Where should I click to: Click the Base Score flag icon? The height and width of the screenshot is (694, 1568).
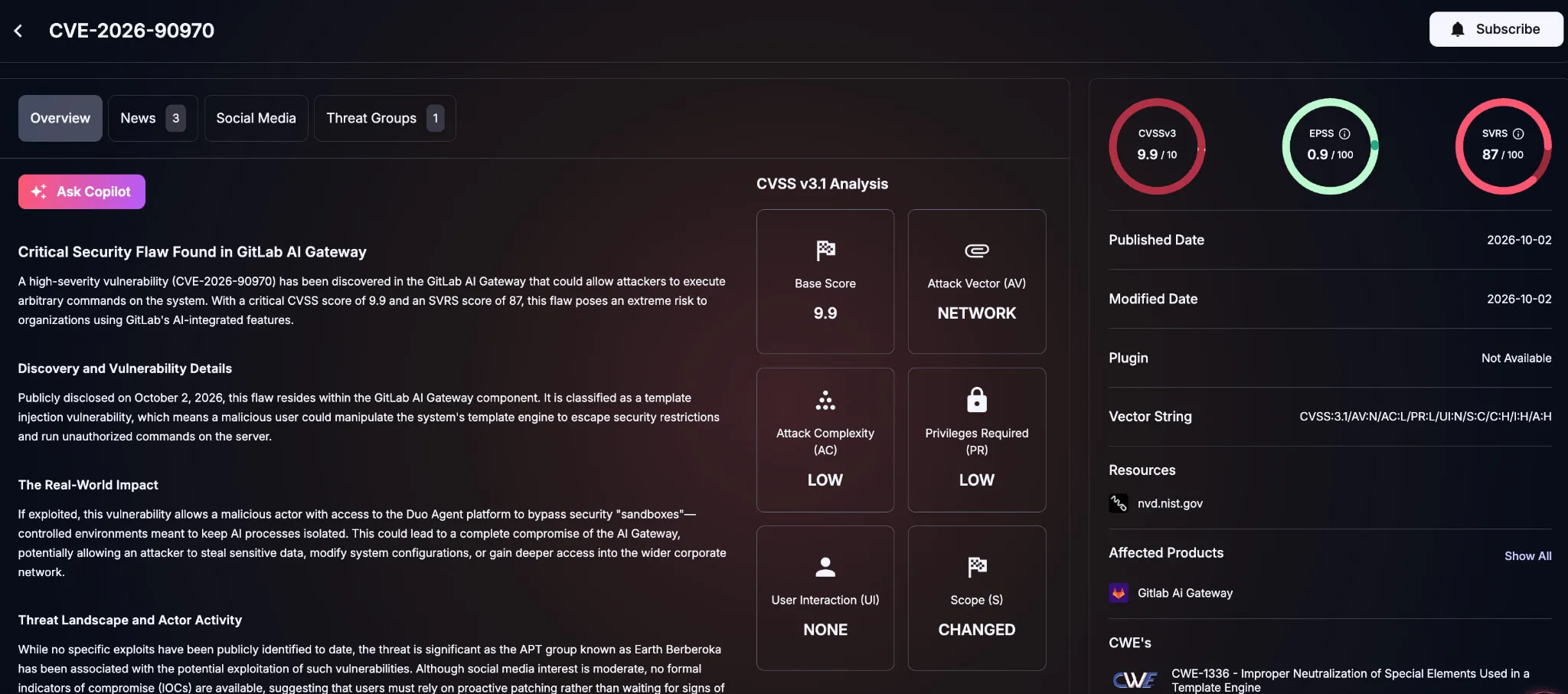[825, 250]
